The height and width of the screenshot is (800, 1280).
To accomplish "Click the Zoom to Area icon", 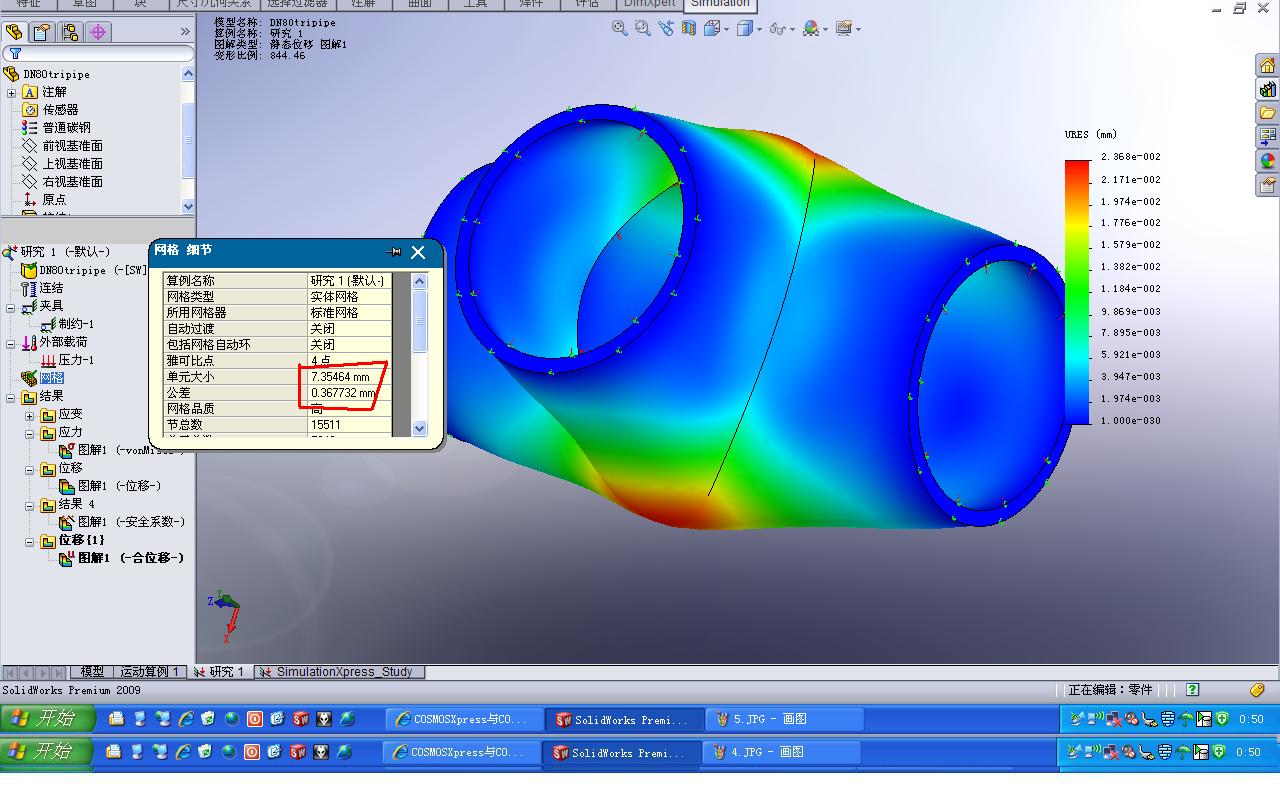I will point(643,28).
